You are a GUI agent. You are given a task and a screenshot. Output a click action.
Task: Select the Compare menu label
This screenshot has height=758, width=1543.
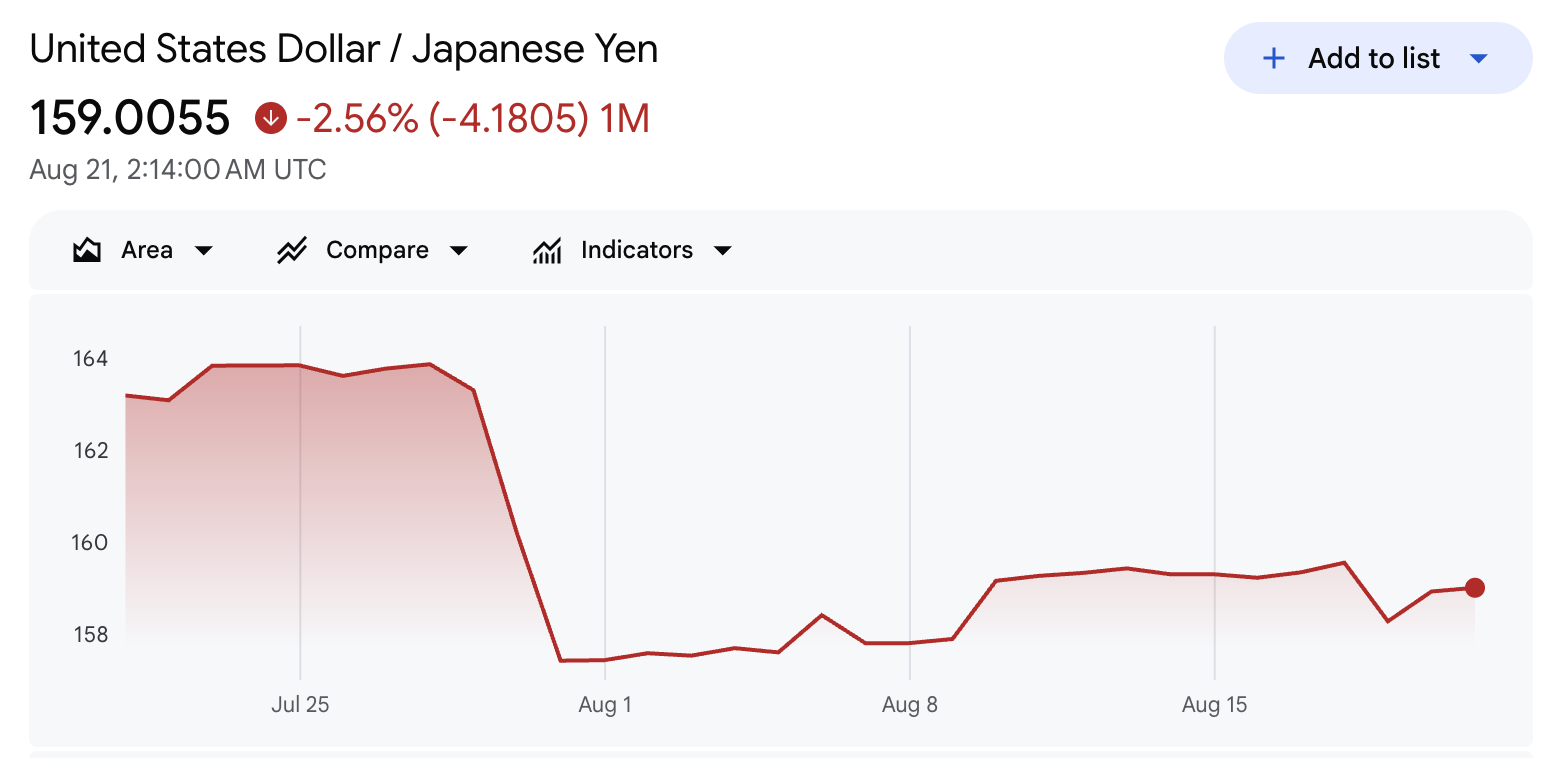[x=377, y=250]
